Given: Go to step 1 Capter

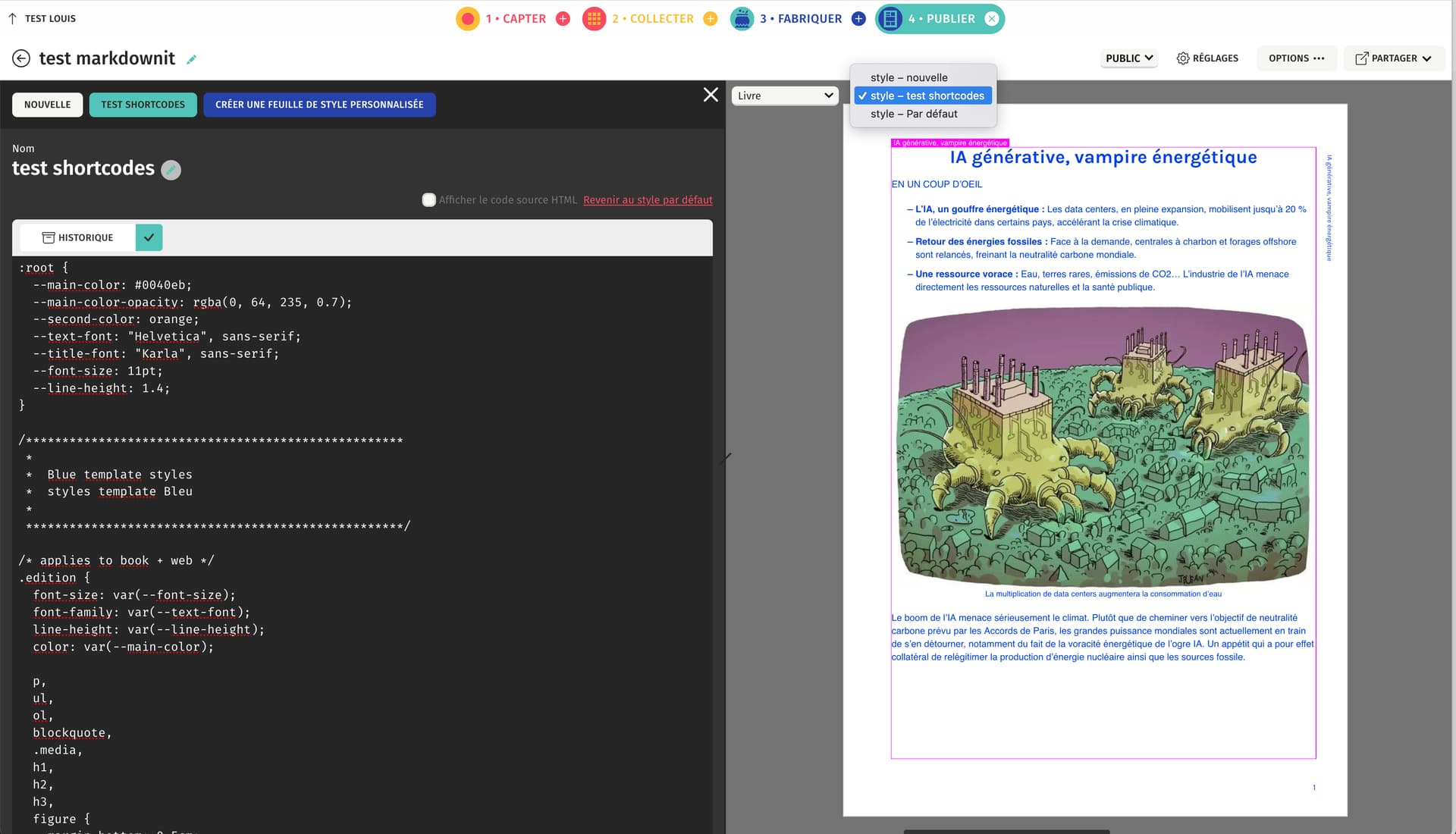Looking at the screenshot, I should pos(516,18).
